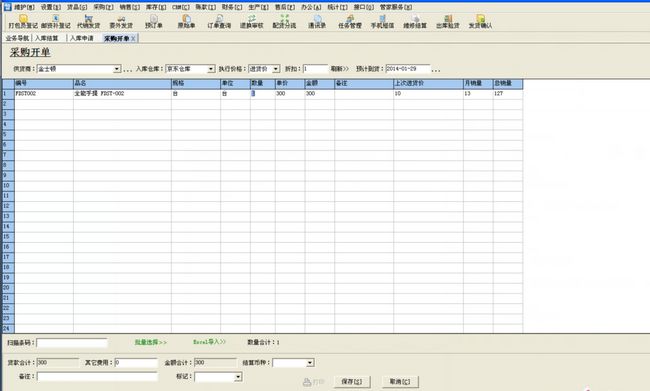Click the 数量 cell in row 1
Image resolution: width=650 pixels, height=391 pixels.
263,94
